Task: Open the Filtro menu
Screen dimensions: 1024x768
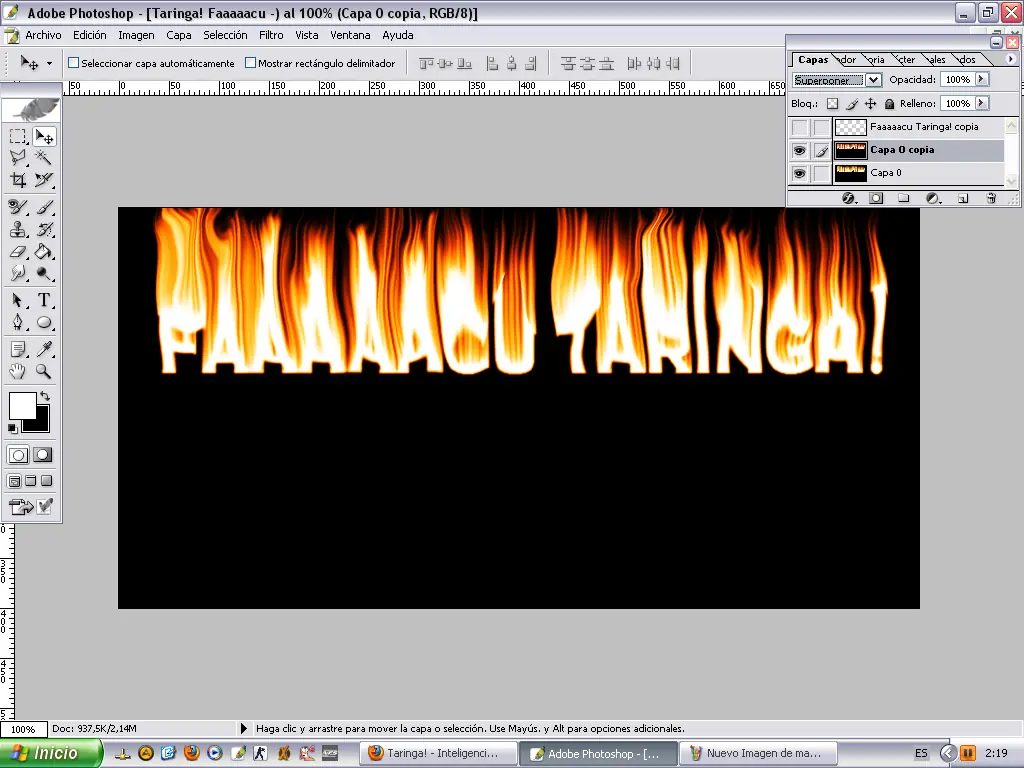Action: 271,35
